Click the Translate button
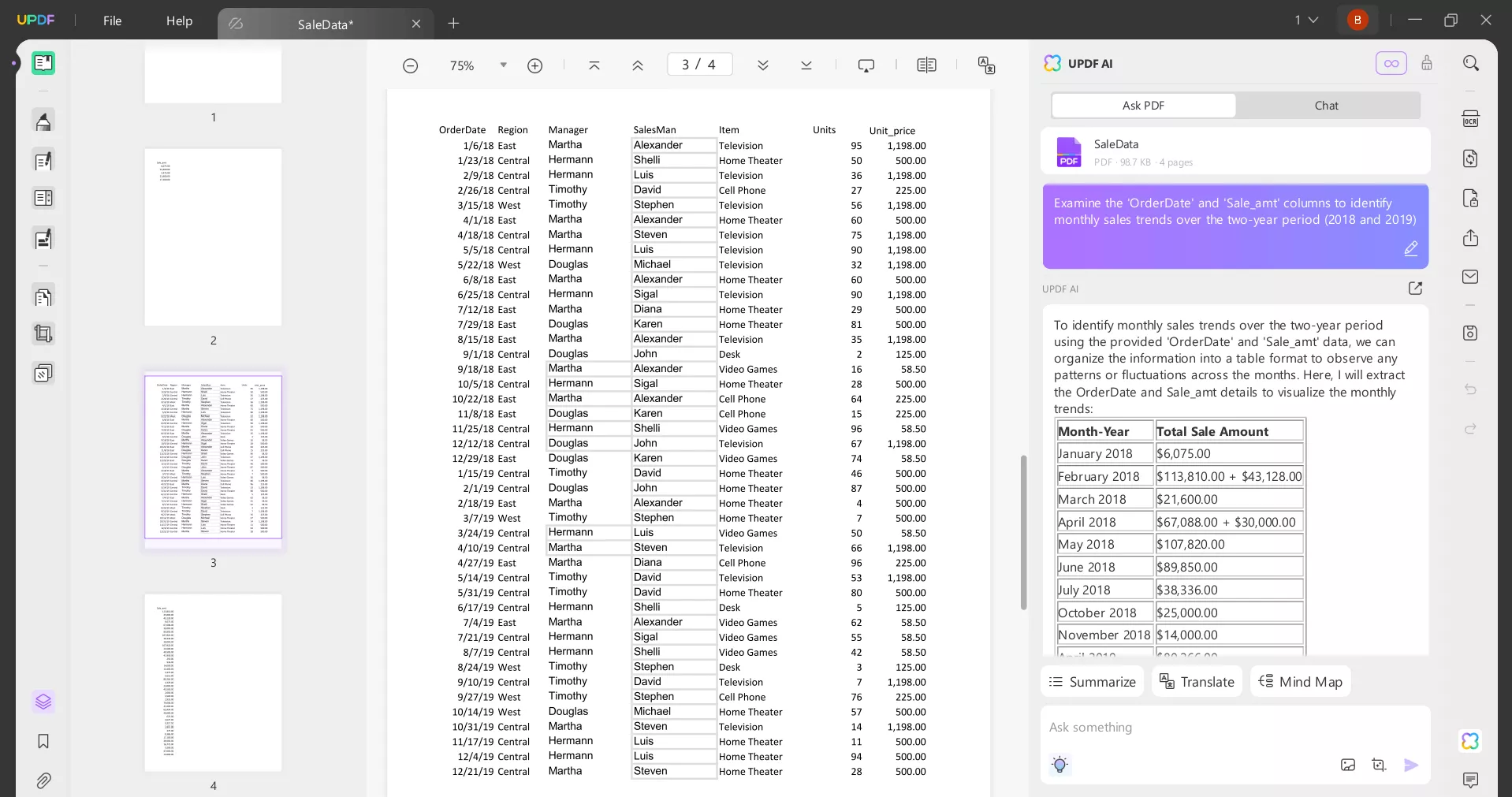The image size is (1512, 797). coord(1197,682)
